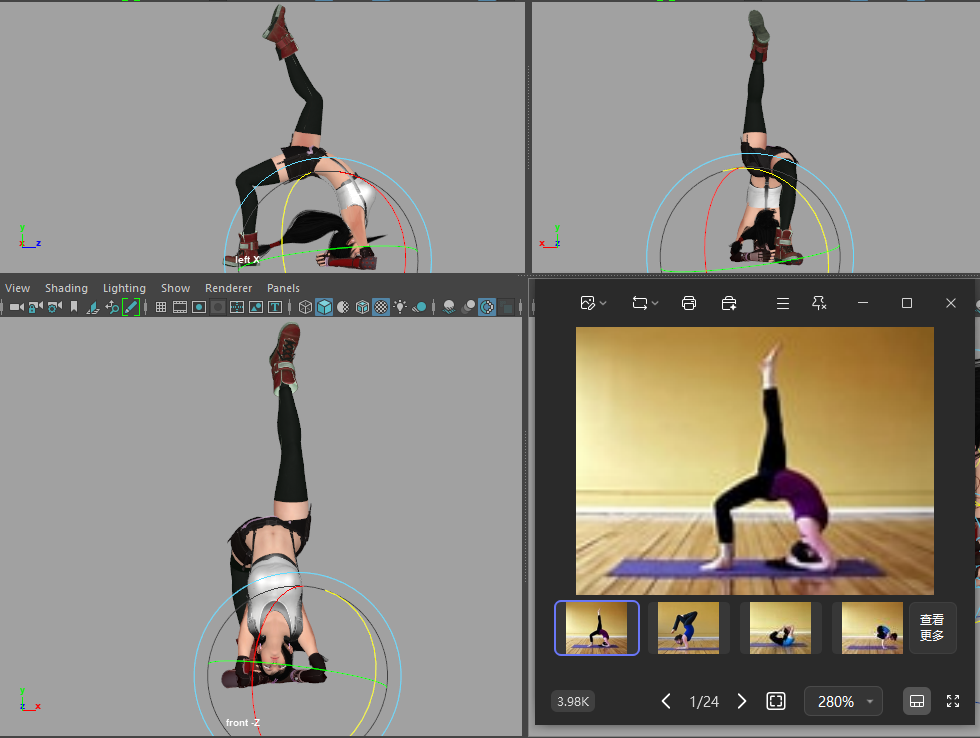Click the fit-to-window icon beside 1/24
The height and width of the screenshot is (738, 980).
pos(776,701)
